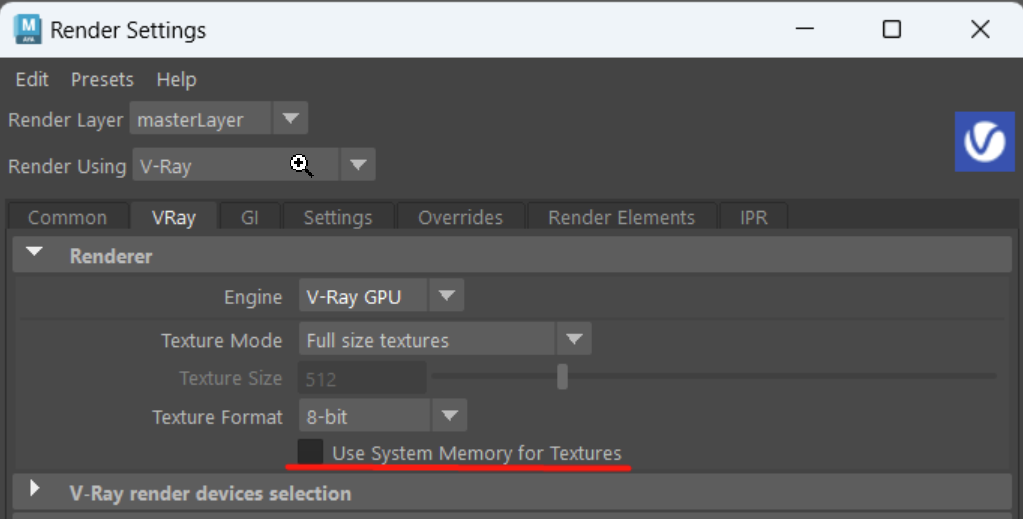
Task: Open the Texture Format 8-bit dropdown
Action: click(383, 416)
